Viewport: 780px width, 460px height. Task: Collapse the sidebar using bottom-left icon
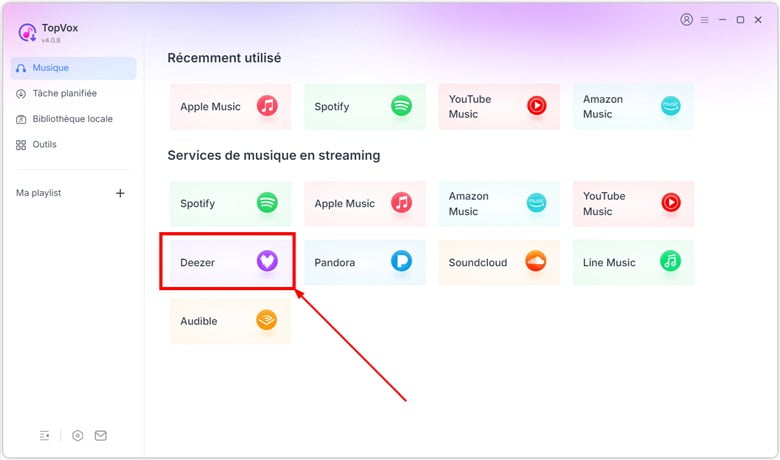(44, 436)
